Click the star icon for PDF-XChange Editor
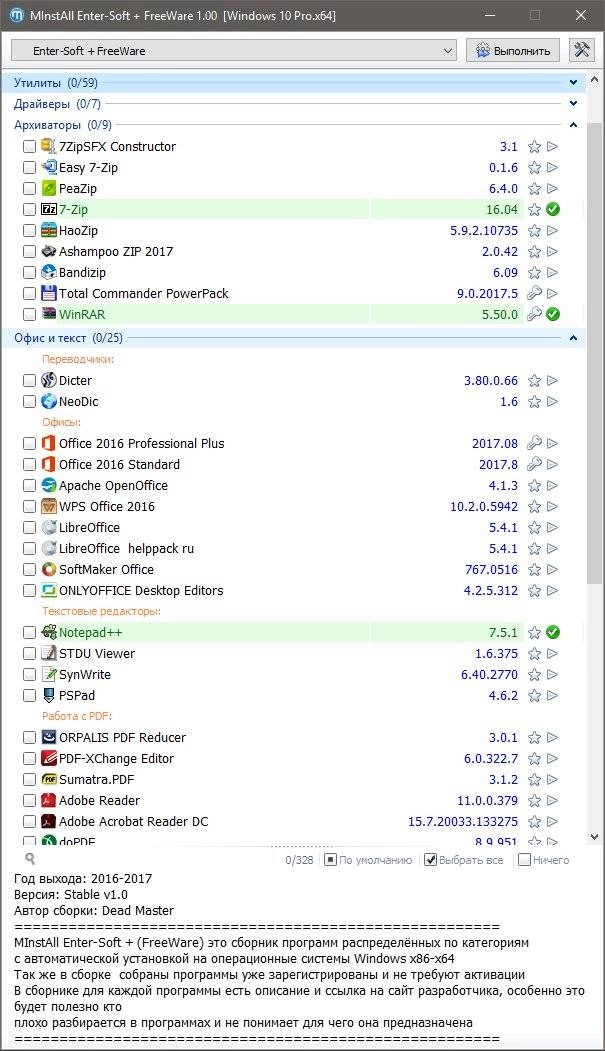This screenshot has height=1051, width=605. click(534, 759)
